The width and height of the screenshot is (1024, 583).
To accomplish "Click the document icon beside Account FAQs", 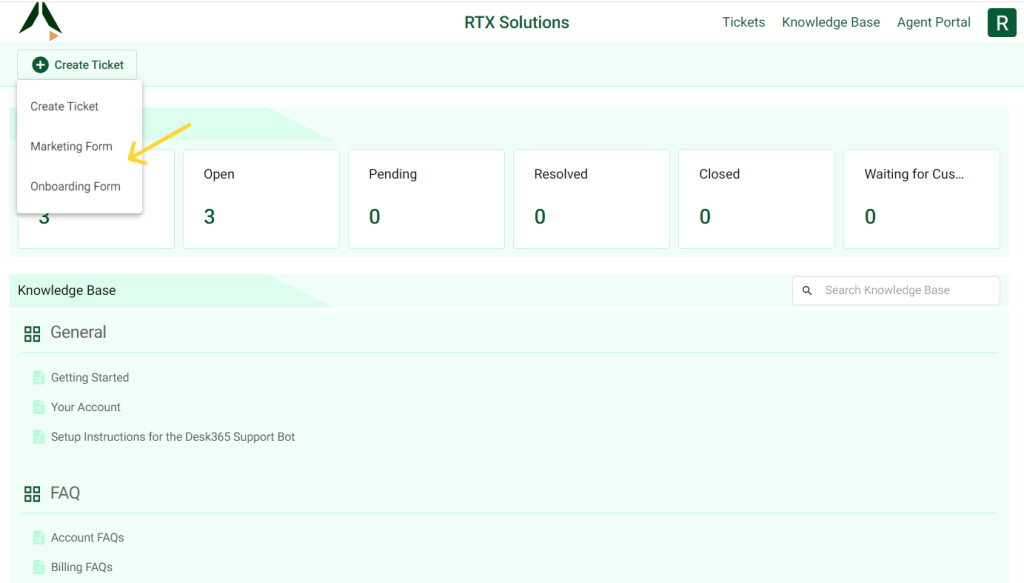I will click(38, 537).
